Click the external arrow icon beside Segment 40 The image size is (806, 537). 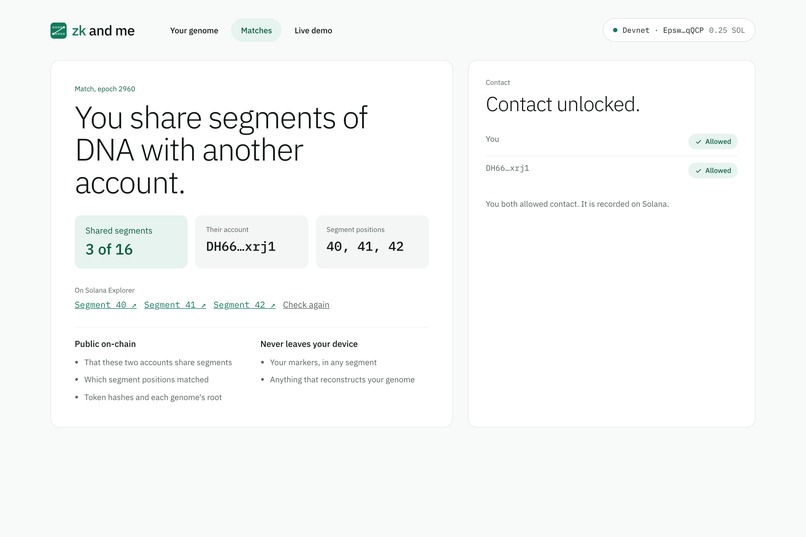pyautogui.click(x=134, y=306)
